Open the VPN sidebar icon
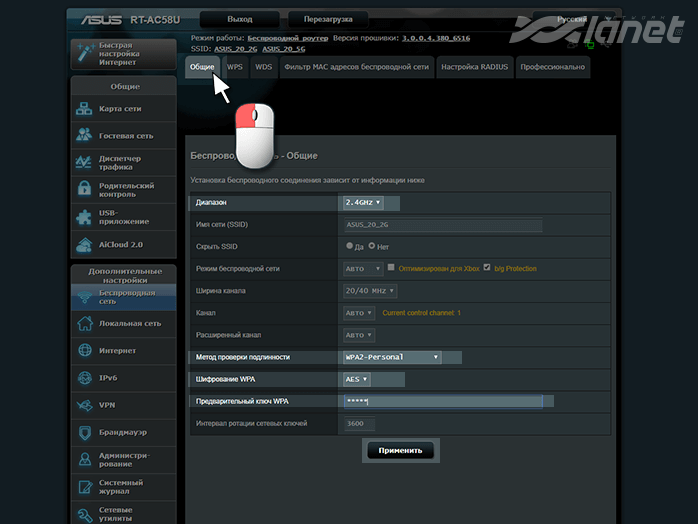This screenshot has width=698, height=524. coord(85,405)
